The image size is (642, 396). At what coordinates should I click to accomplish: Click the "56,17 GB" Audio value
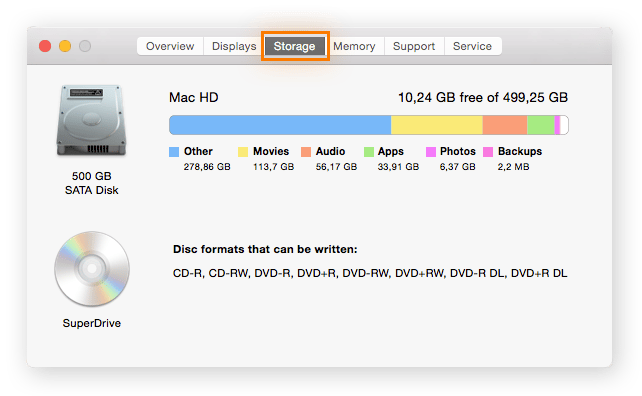pyautogui.click(x=336, y=167)
